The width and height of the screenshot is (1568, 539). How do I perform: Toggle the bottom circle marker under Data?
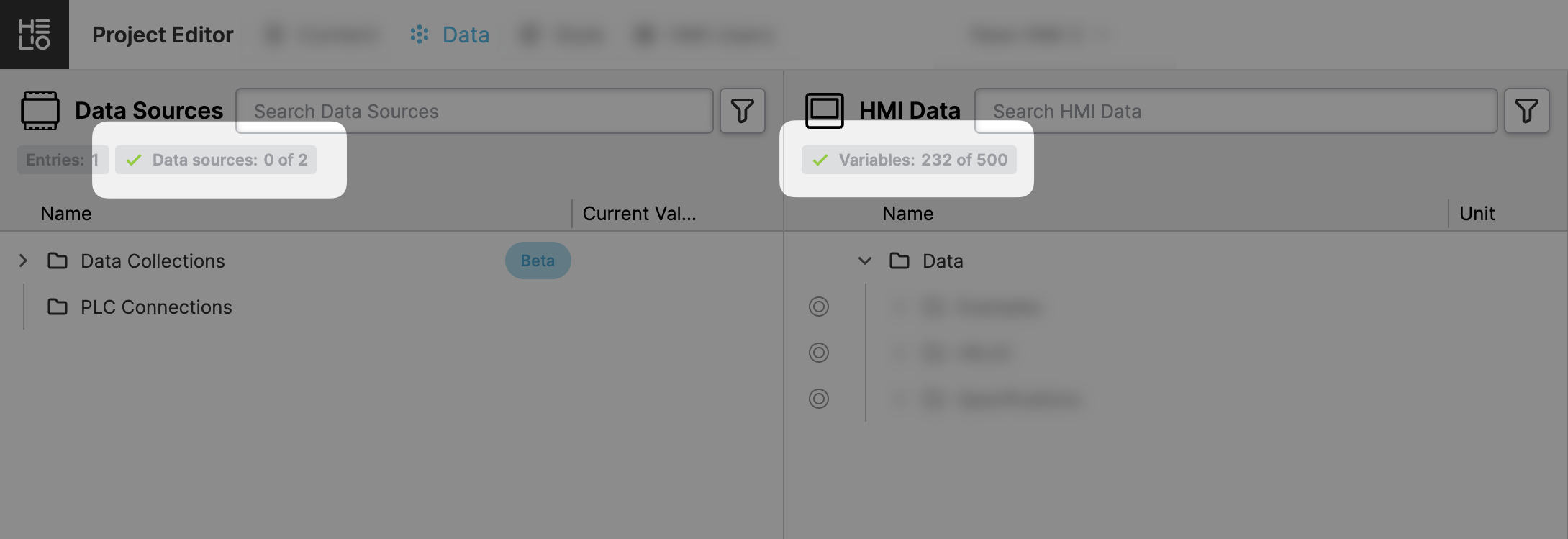819,399
